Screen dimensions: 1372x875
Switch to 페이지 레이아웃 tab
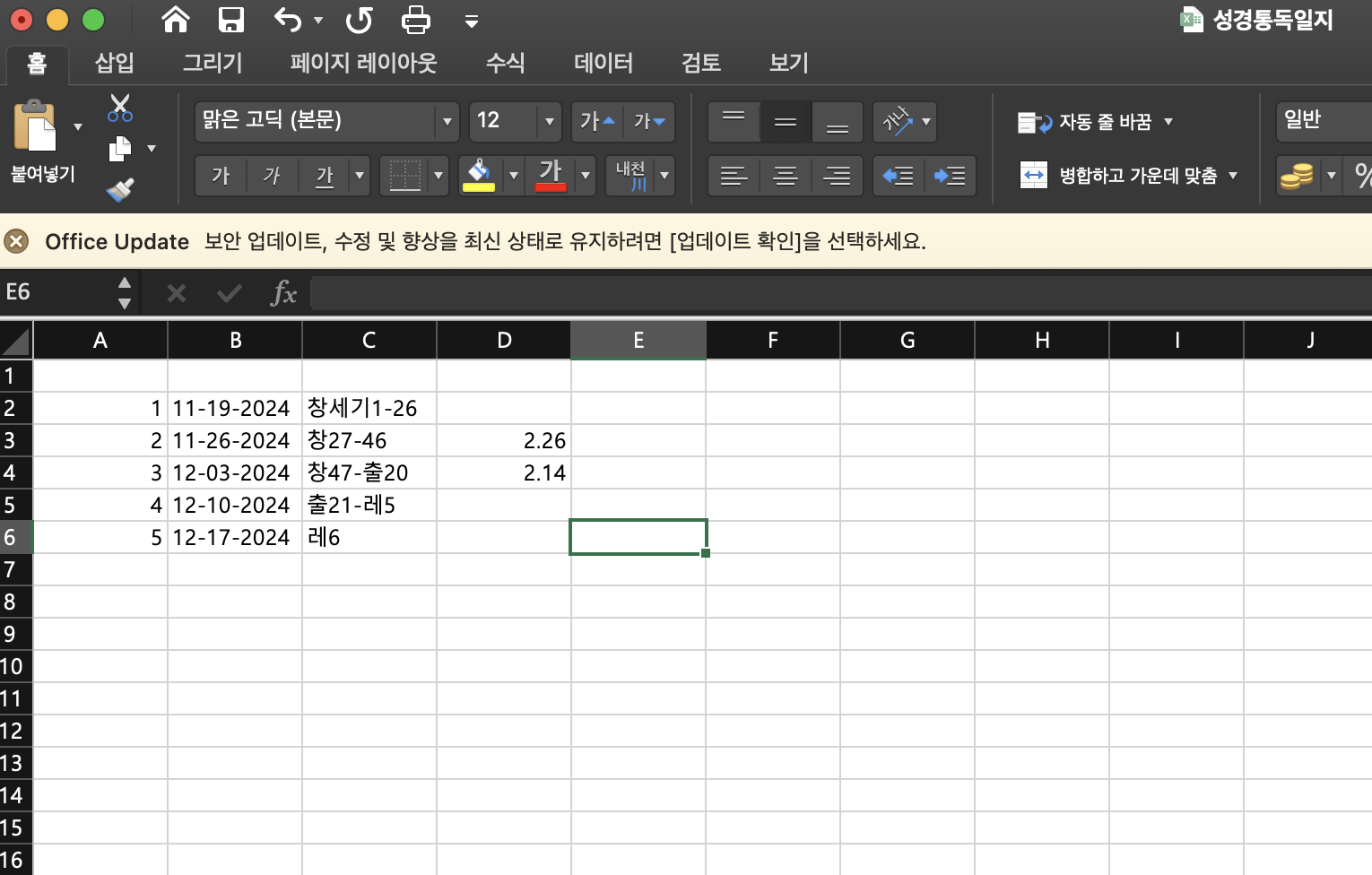coord(363,63)
